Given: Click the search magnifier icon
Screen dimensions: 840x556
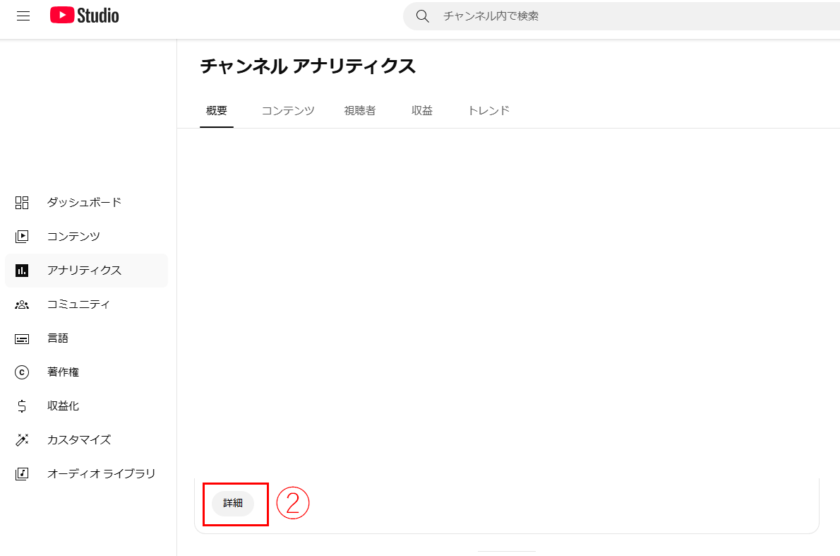Looking at the screenshot, I should point(422,16).
